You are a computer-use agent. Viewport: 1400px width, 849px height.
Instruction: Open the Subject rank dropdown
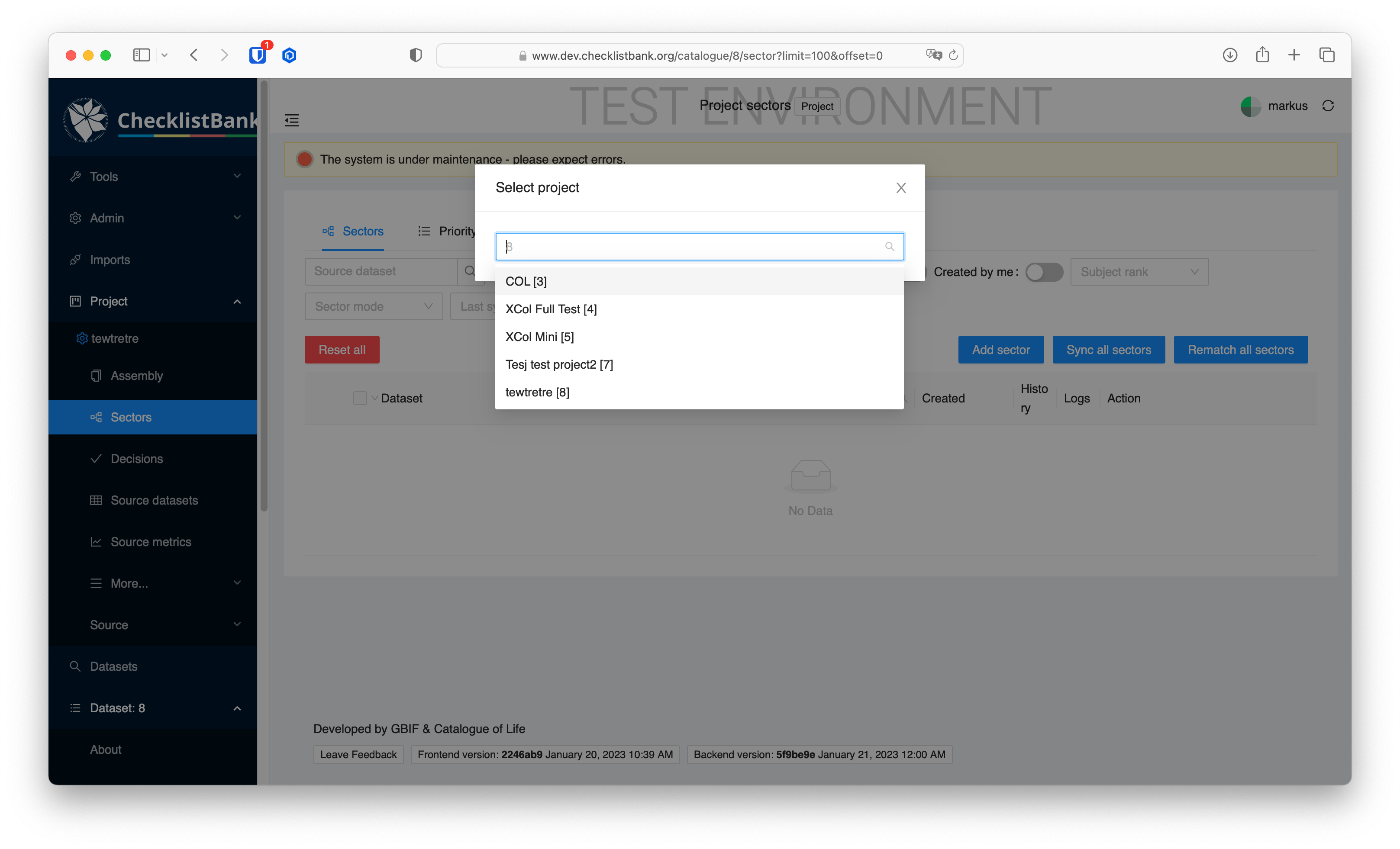[x=1139, y=271]
